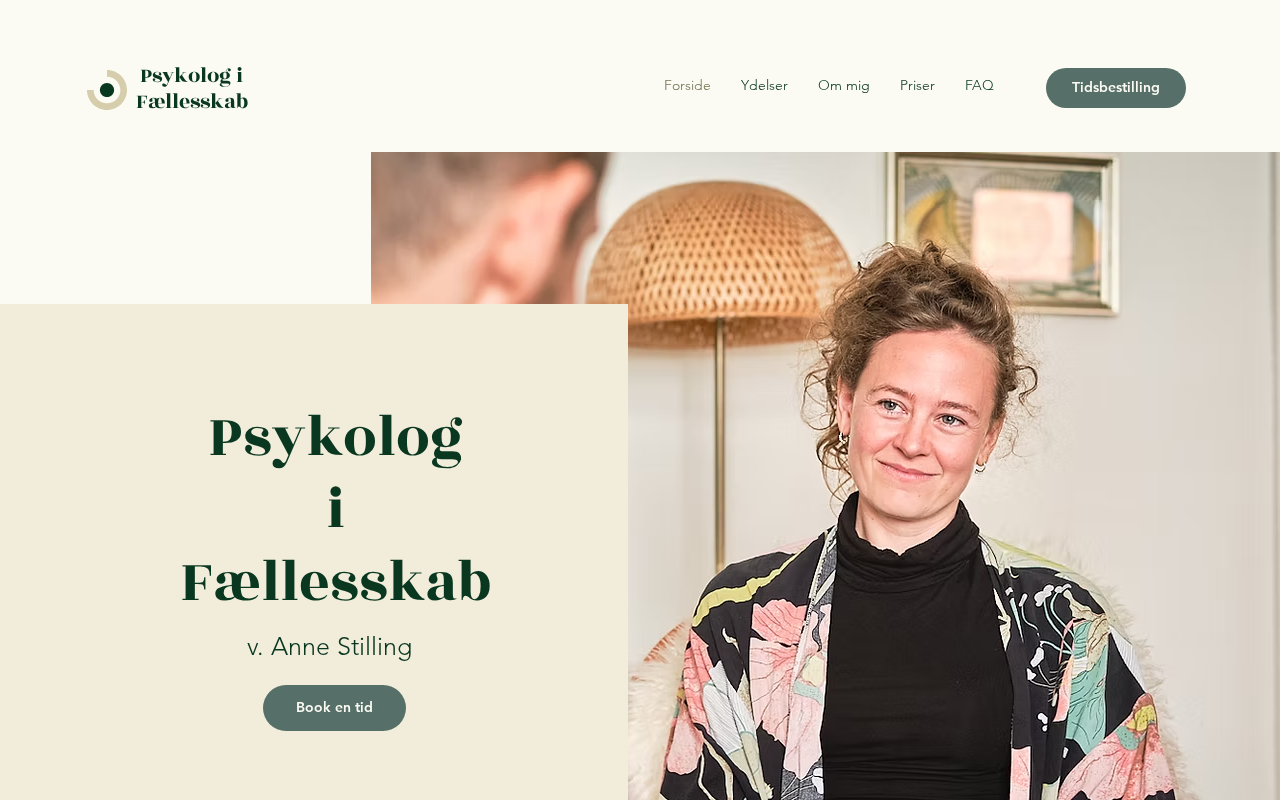This screenshot has height=800, width=1280.
Task: Click the framed picture on the wall
Action: [1005, 234]
